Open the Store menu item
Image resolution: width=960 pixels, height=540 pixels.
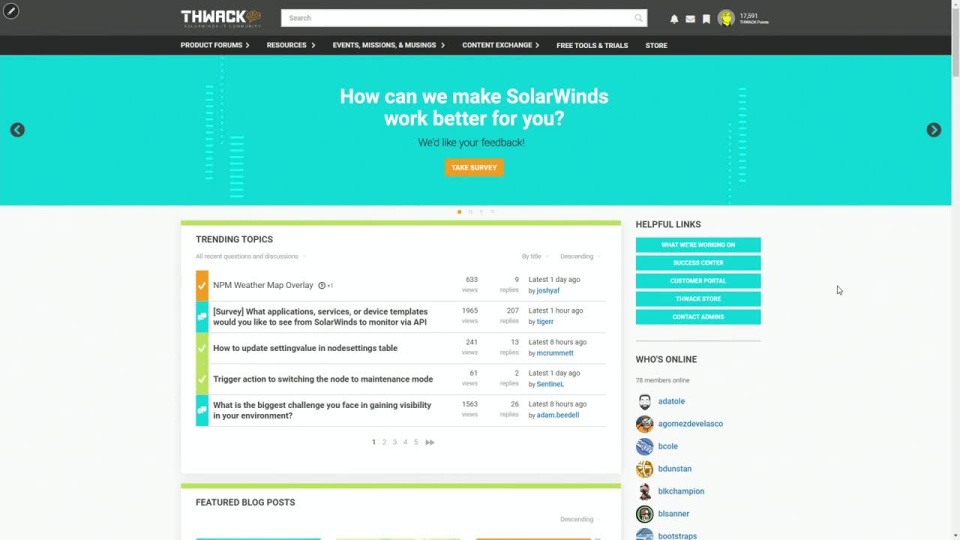pyautogui.click(x=656, y=45)
